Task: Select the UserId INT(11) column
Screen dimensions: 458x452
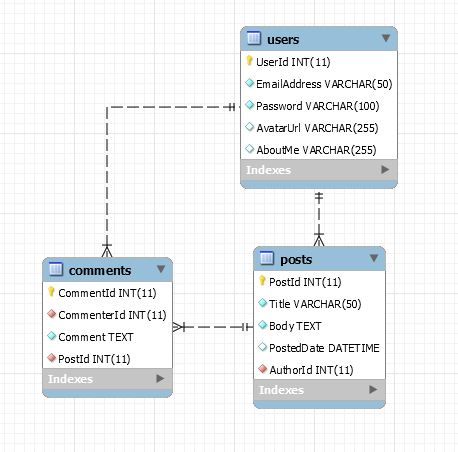Action: (293, 62)
